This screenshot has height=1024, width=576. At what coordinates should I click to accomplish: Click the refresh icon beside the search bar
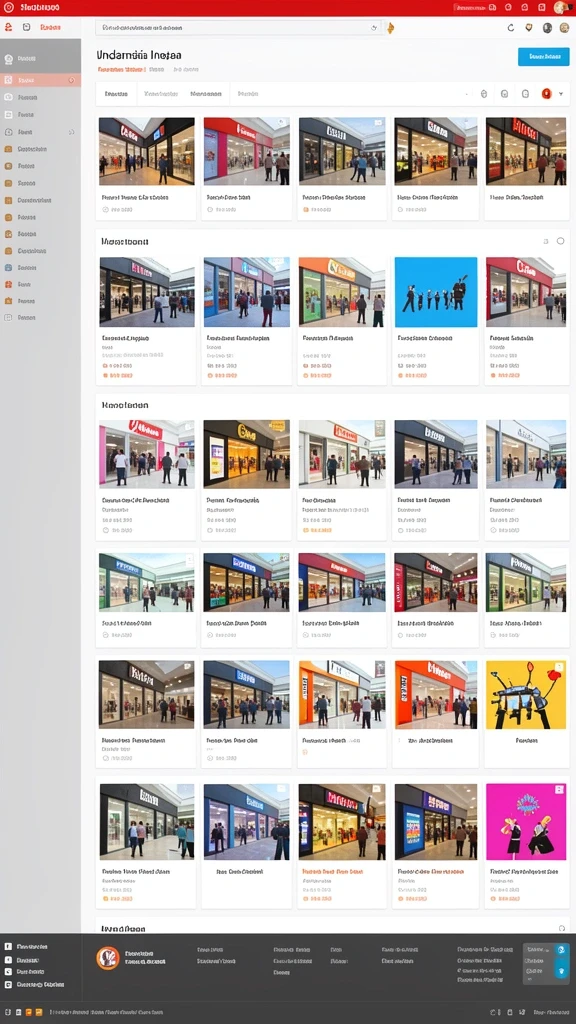[x=511, y=27]
